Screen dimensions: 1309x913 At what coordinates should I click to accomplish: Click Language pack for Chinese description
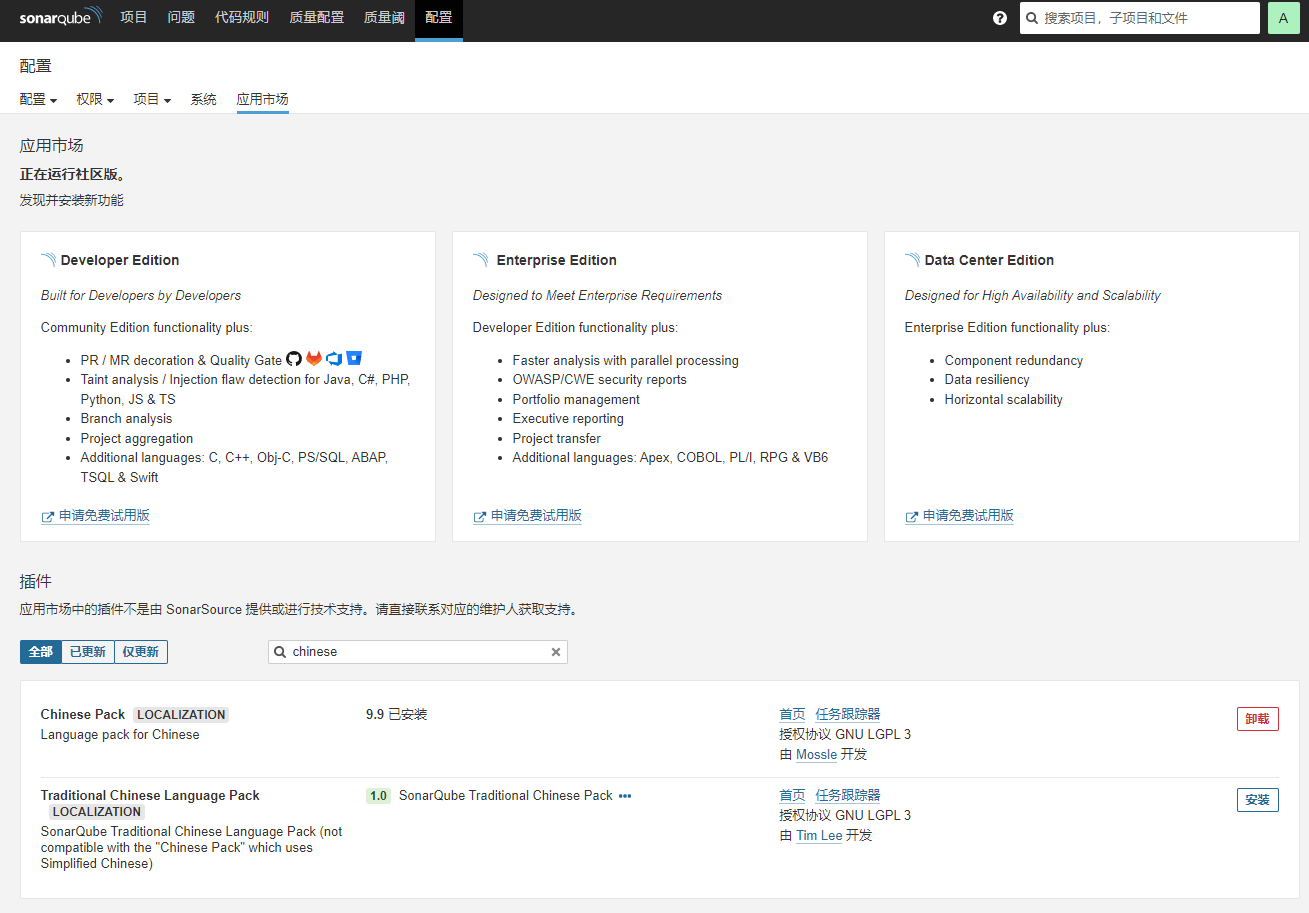coord(120,735)
